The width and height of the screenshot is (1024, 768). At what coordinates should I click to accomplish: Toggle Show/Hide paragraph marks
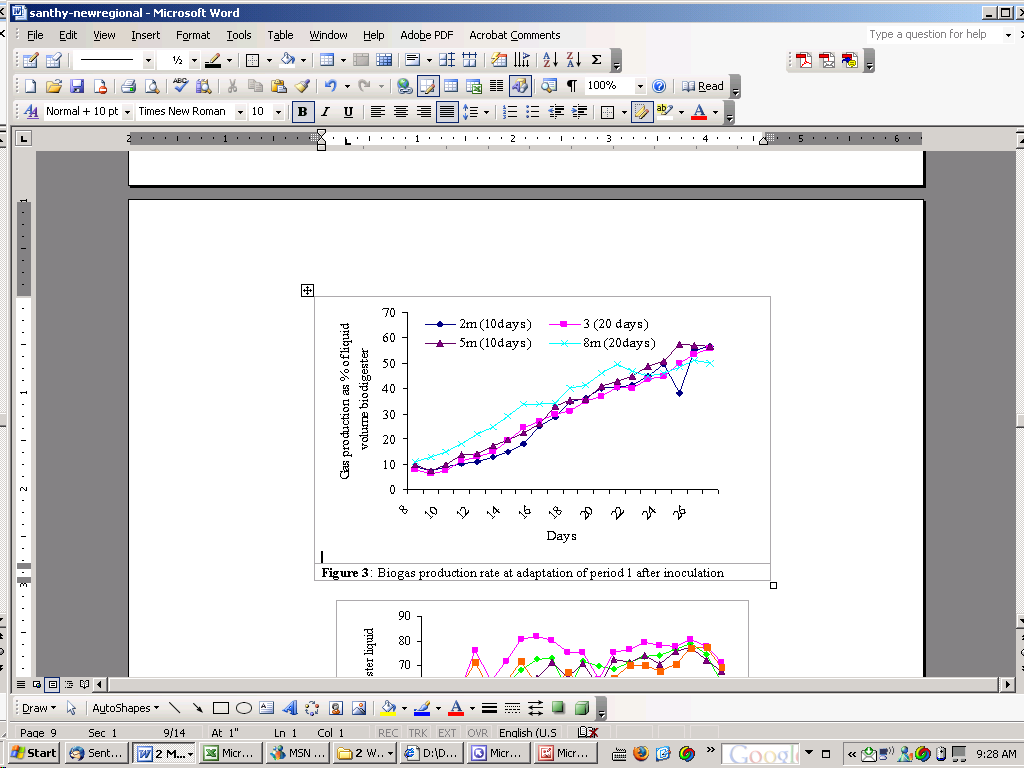point(571,86)
